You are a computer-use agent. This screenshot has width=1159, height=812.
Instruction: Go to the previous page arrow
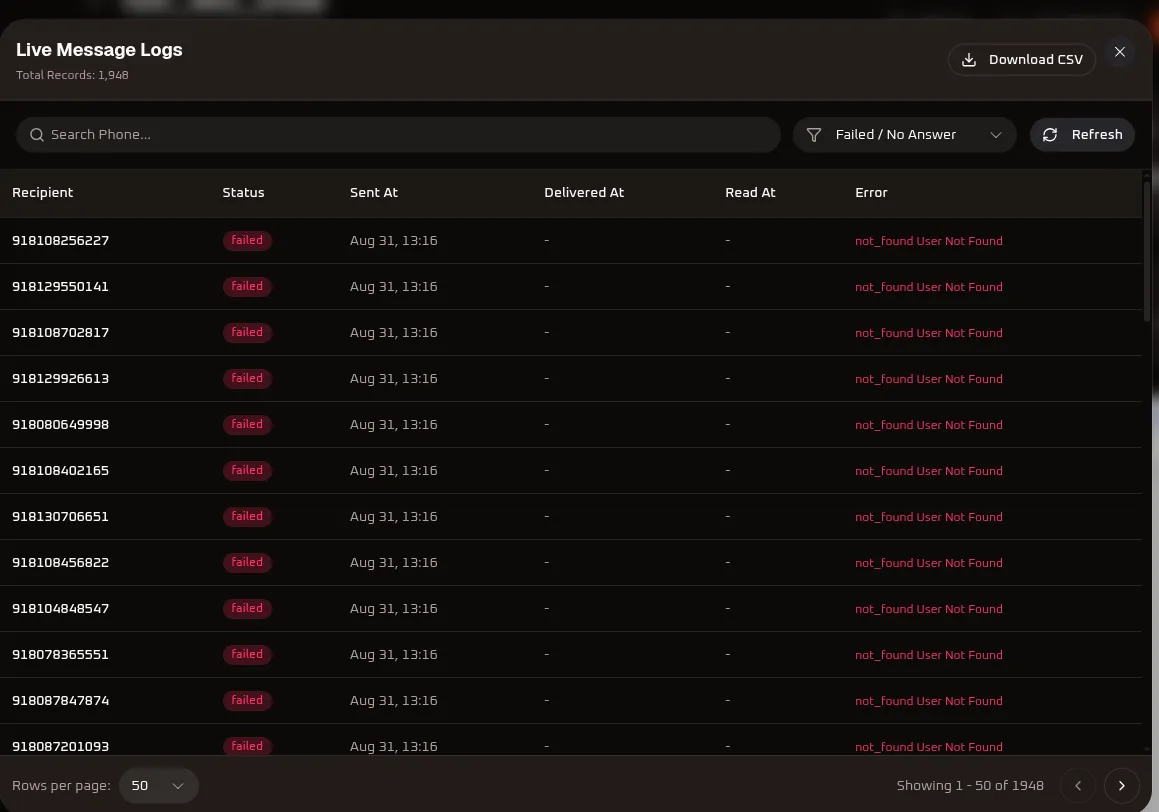1078,785
